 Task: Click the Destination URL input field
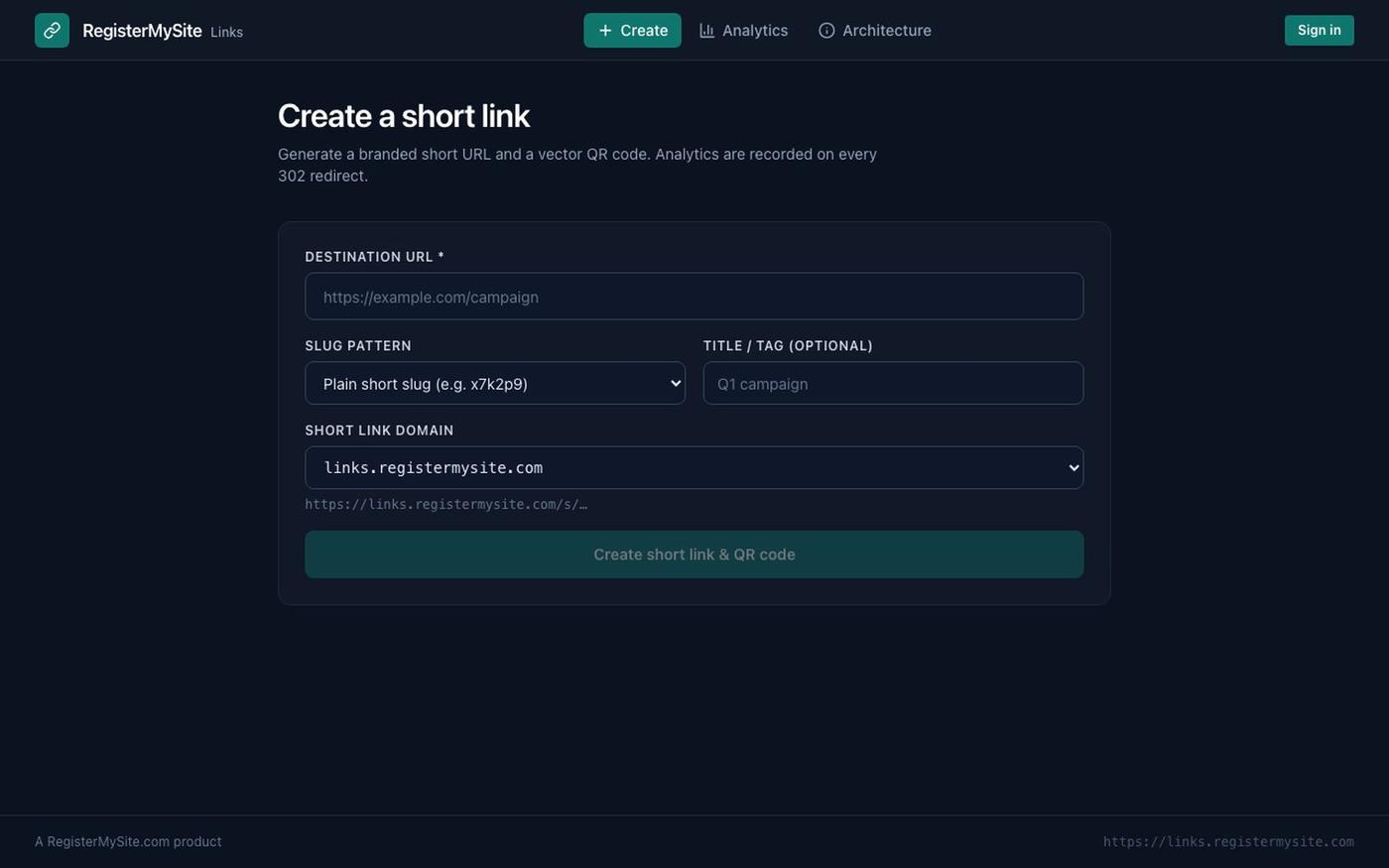point(694,297)
